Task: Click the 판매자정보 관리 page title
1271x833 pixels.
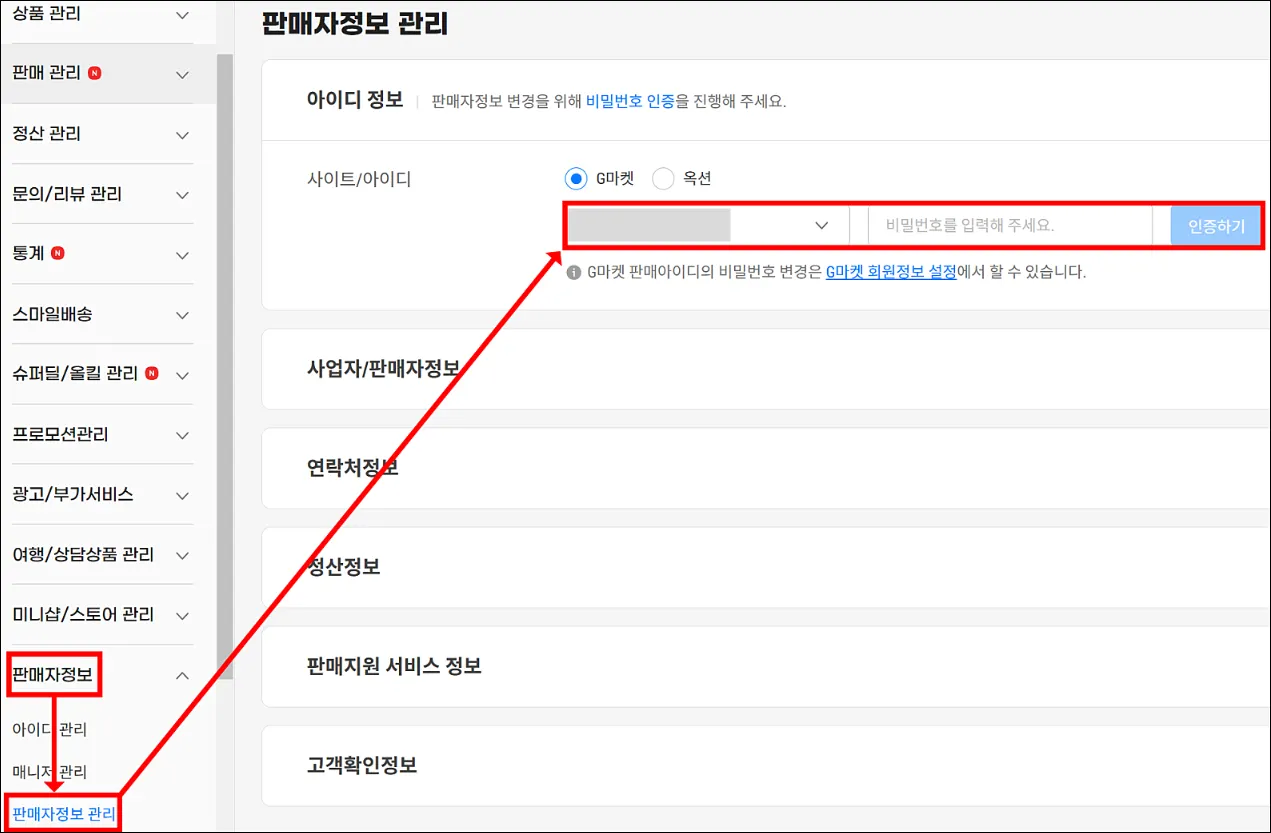Action: [355, 22]
